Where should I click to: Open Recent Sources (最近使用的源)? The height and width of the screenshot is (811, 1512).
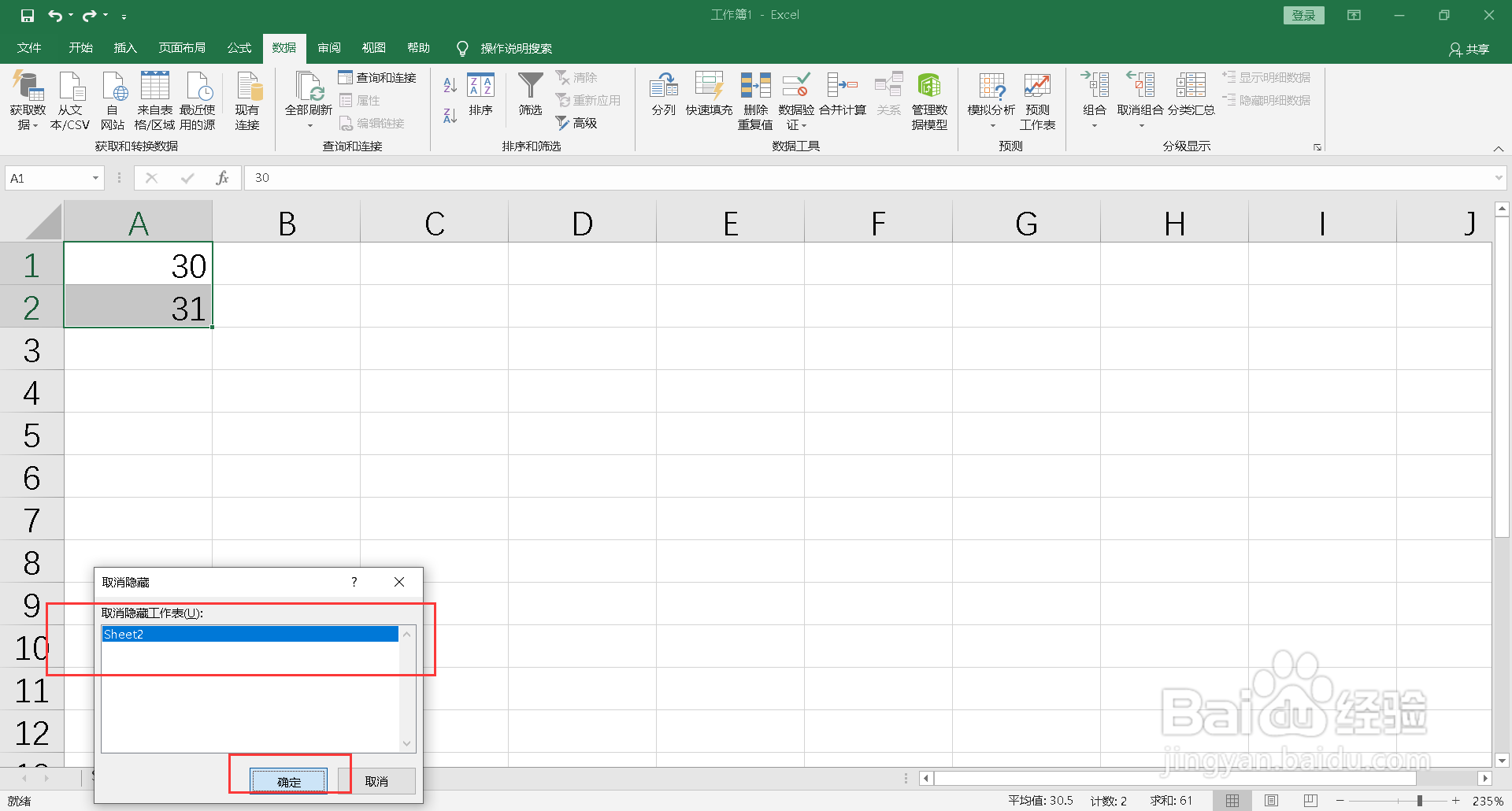coord(198,101)
